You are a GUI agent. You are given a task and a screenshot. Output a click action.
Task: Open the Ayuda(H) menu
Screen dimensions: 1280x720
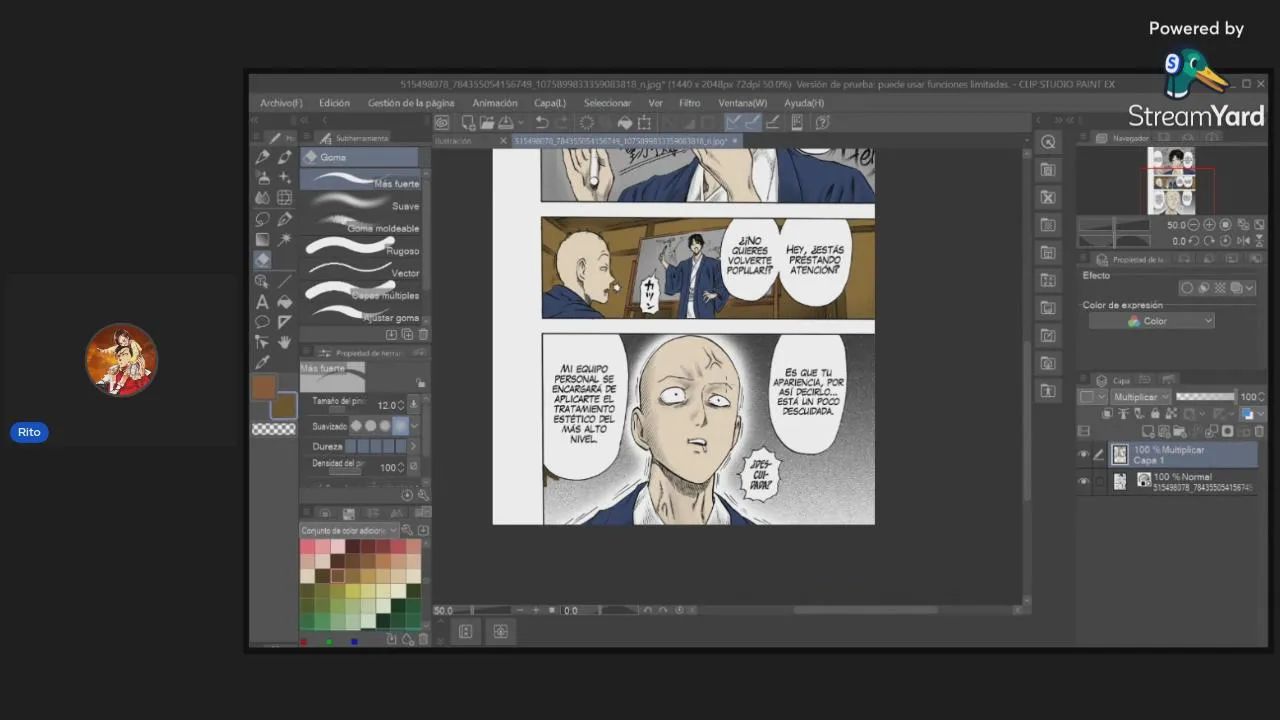coord(804,103)
